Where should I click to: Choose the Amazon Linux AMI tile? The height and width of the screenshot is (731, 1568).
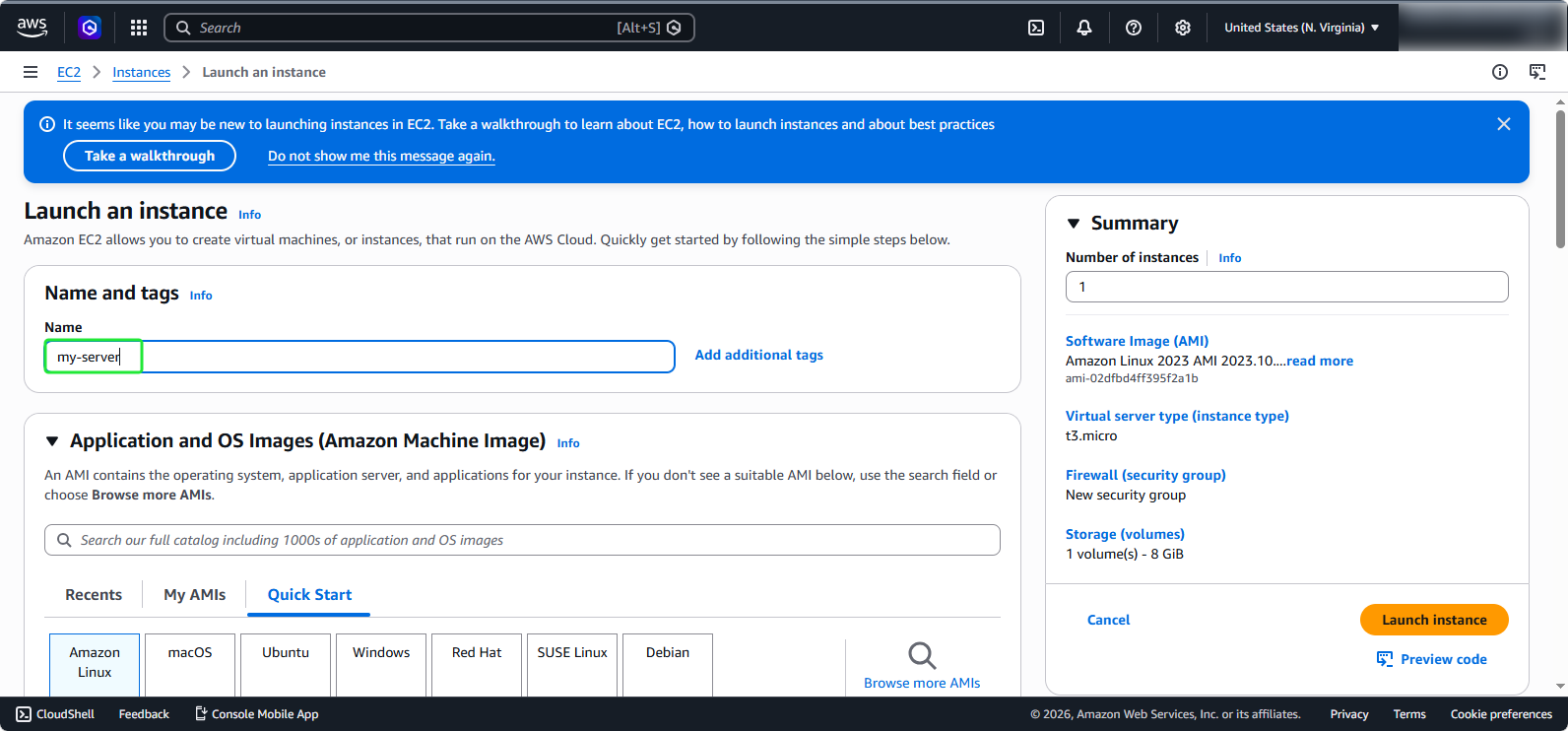coord(95,664)
